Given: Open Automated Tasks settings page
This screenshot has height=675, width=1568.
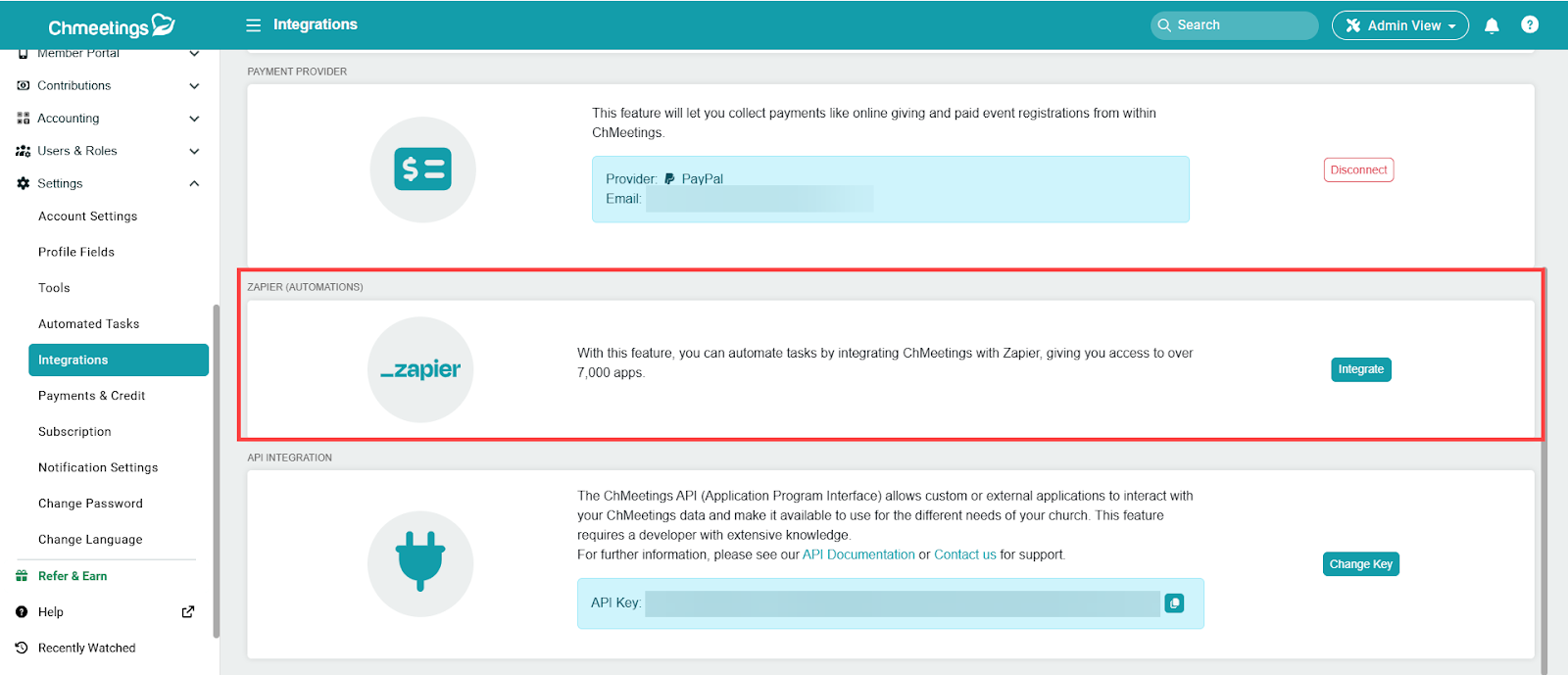Looking at the screenshot, I should [88, 324].
